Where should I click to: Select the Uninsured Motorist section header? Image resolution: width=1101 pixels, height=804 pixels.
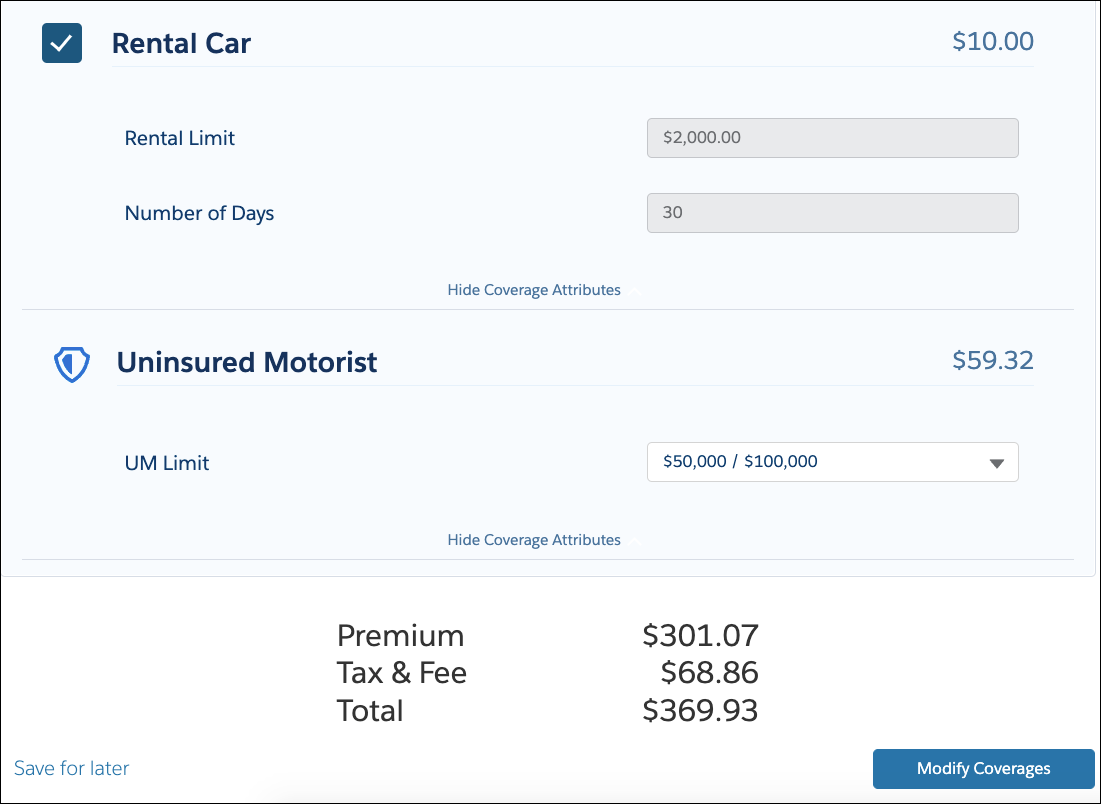pyautogui.click(x=247, y=362)
